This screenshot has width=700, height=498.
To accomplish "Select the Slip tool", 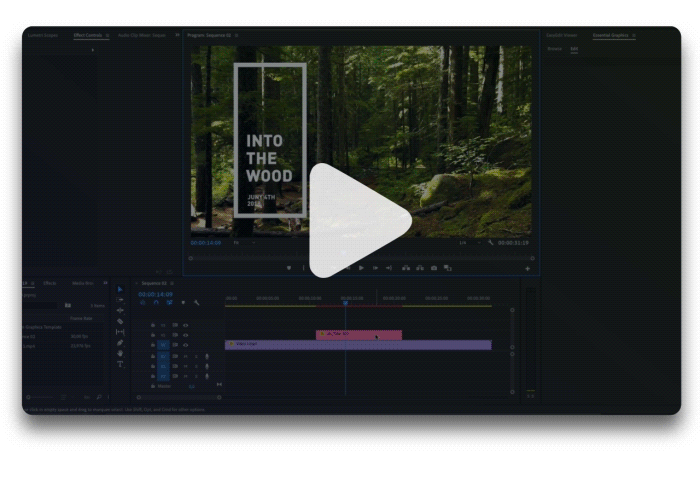I will pos(120,331).
